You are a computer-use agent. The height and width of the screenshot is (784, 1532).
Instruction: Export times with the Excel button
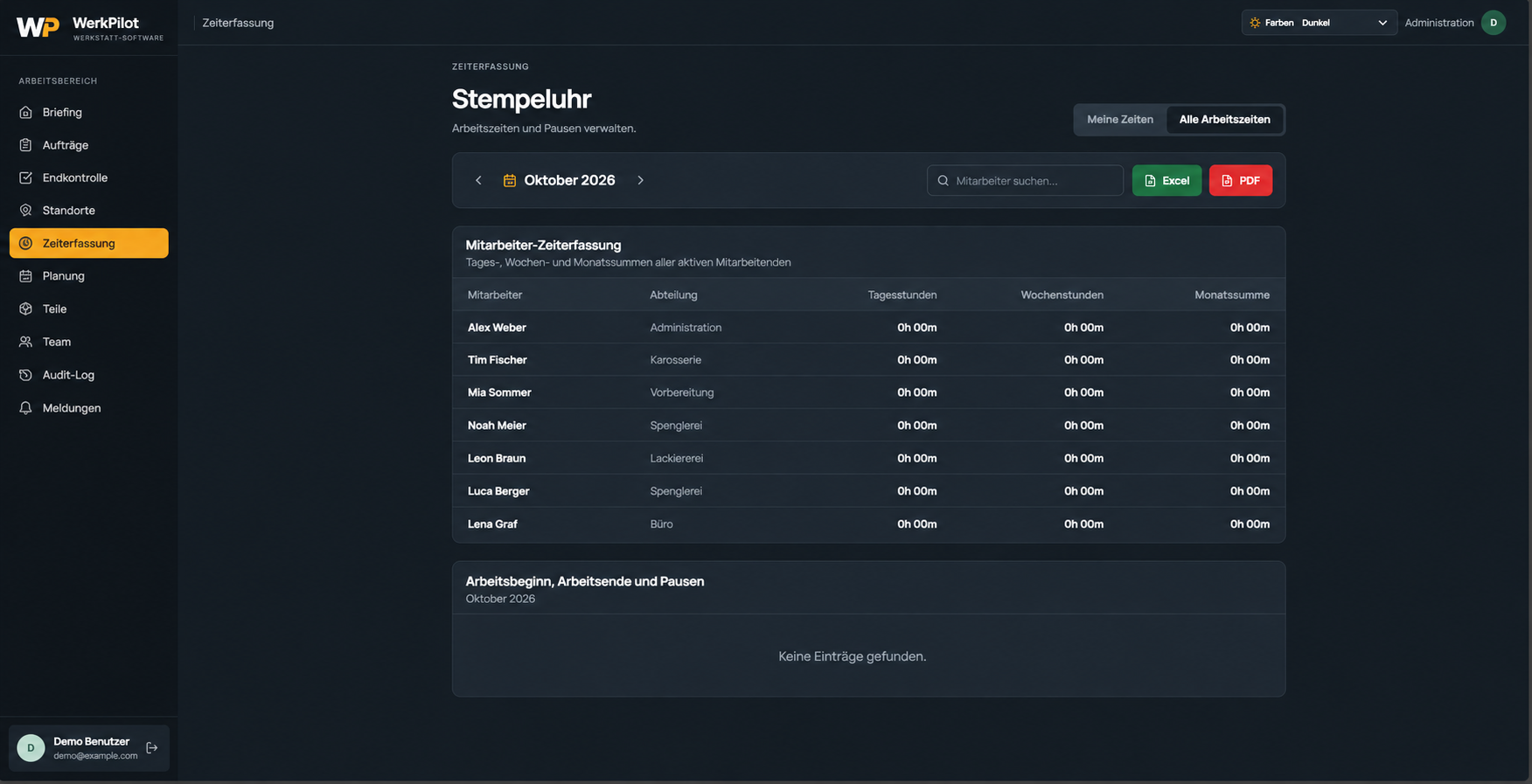click(1166, 181)
